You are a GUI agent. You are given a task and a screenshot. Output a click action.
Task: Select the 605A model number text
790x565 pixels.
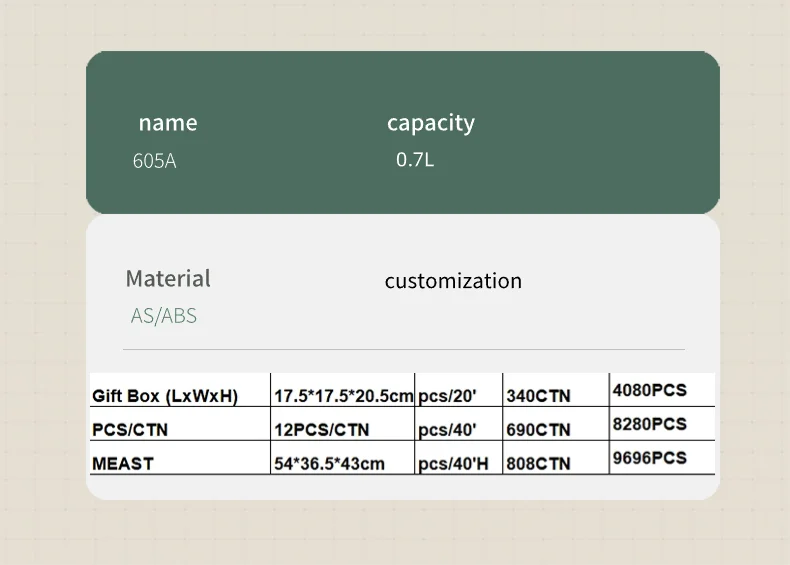(154, 160)
